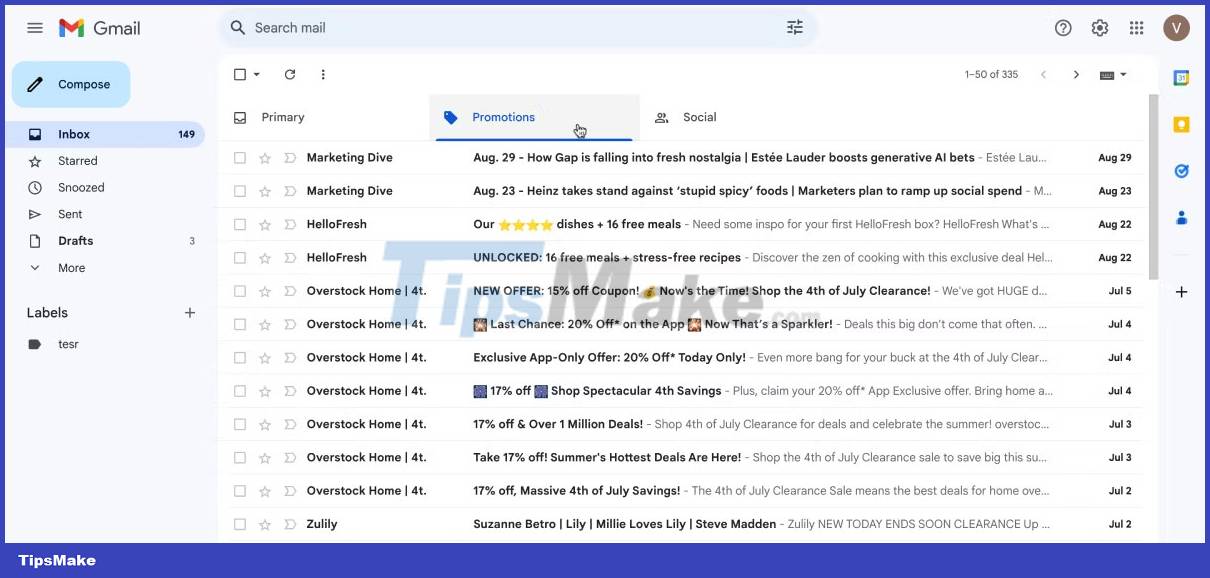1210x578 pixels.
Task: Click the Compose button
Action: [x=70, y=84]
